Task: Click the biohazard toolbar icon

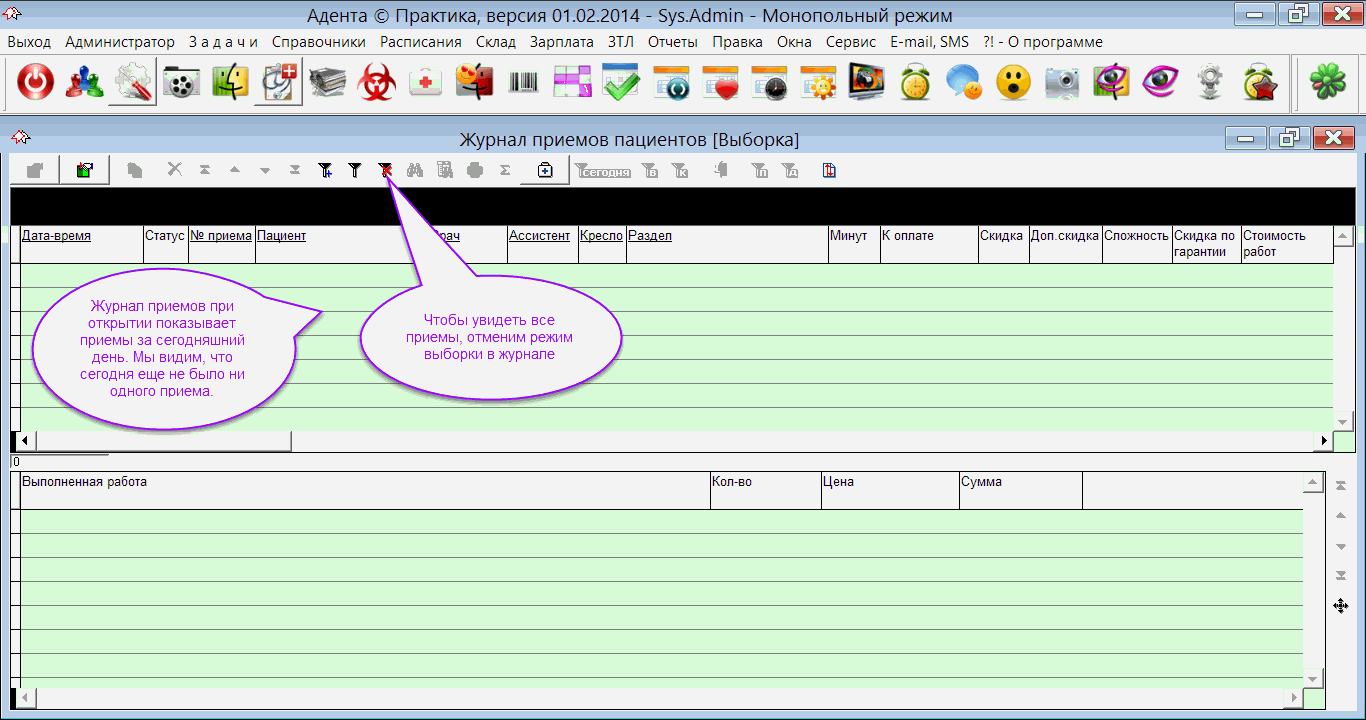Action: 377,83
